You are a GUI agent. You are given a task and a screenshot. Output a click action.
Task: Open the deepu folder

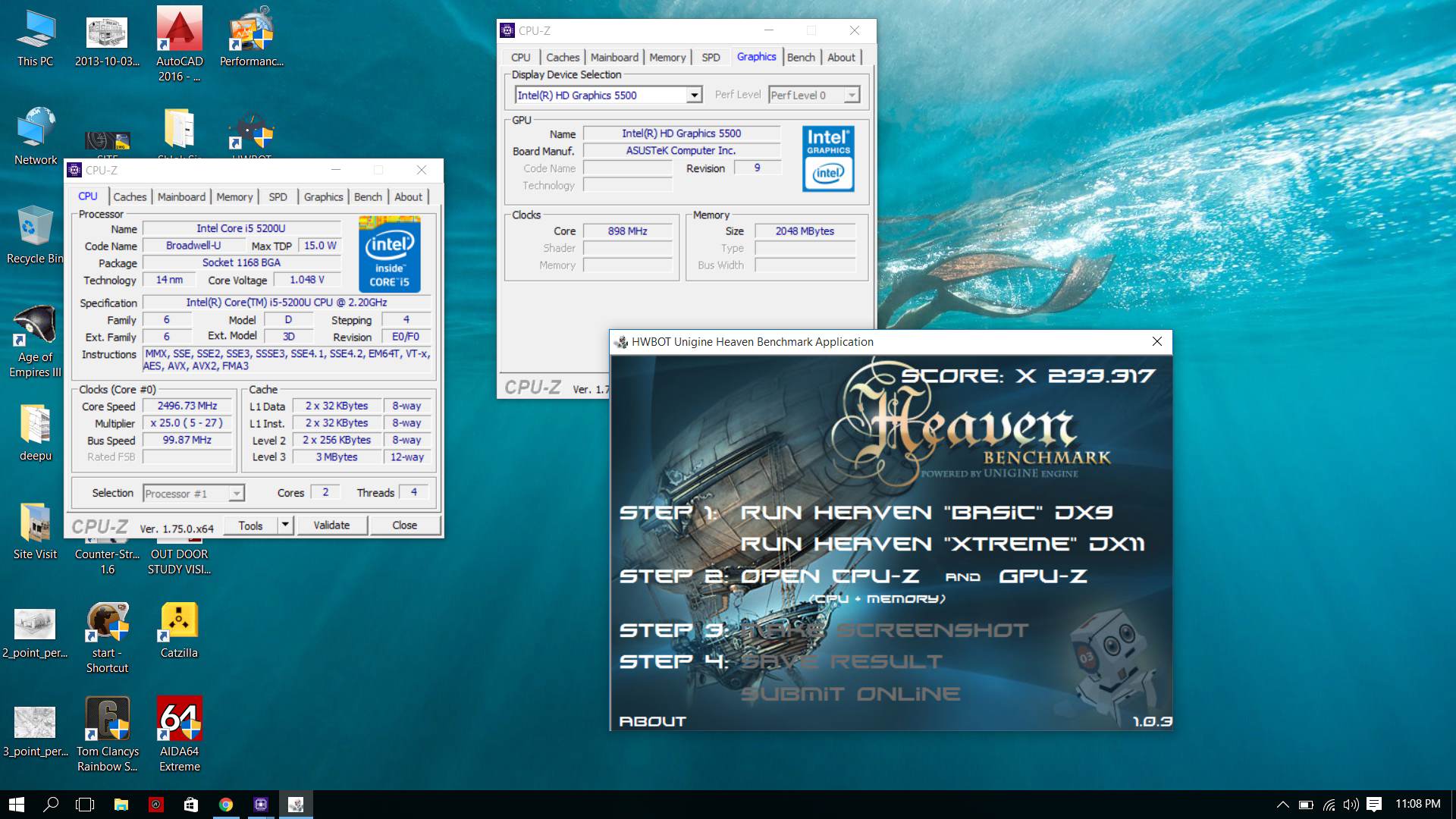(x=36, y=432)
